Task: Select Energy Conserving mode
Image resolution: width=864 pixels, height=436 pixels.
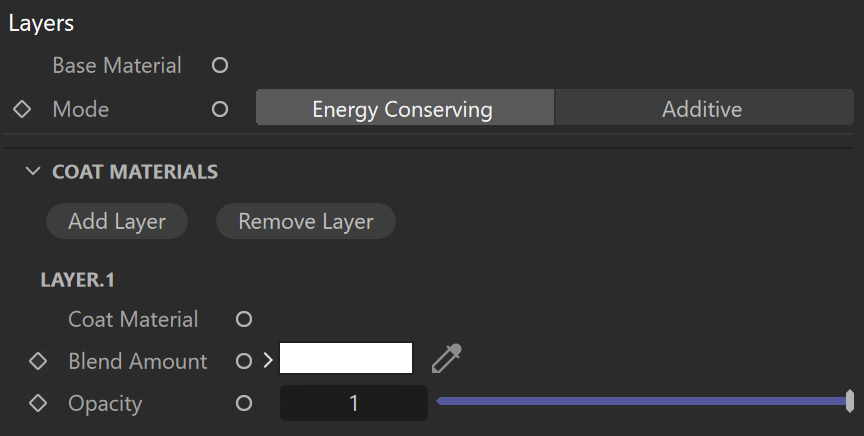Action: [x=405, y=109]
